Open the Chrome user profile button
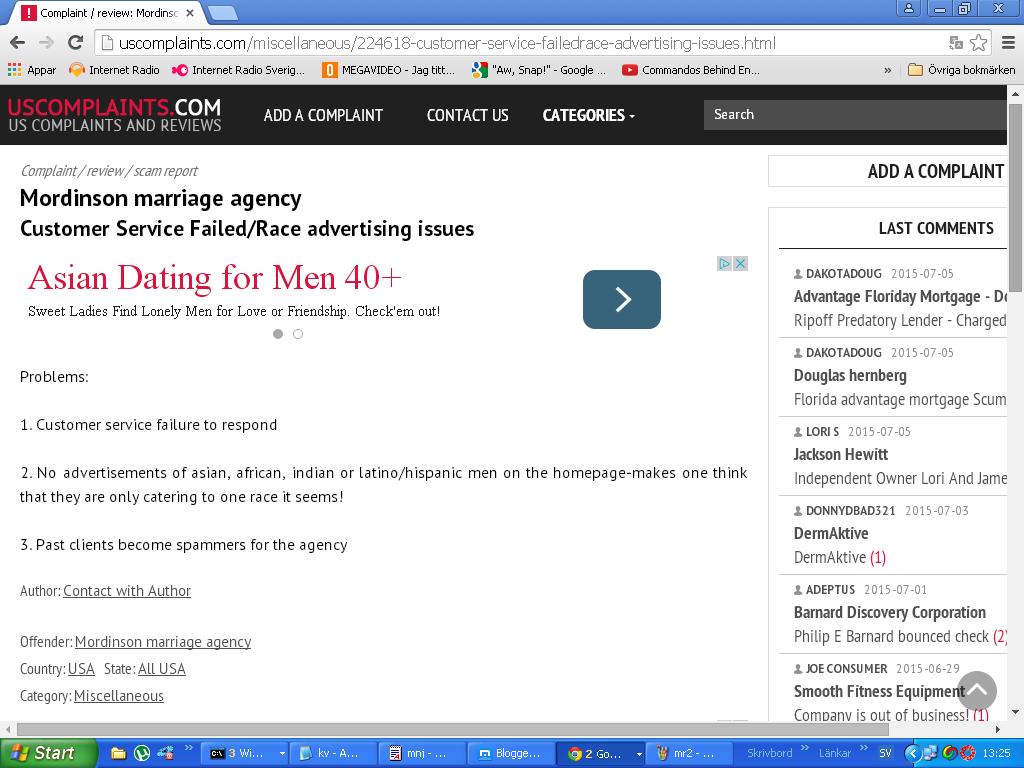The width and height of the screenshot is (1024, 768). pos(908,8)
